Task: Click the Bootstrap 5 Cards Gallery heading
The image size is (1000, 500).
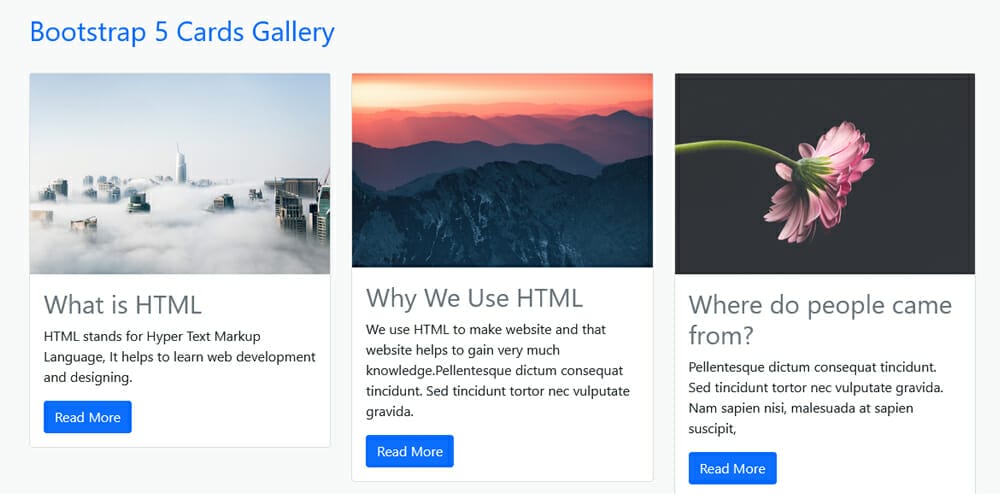Action: pyautogui.click(x=182, y=33)
